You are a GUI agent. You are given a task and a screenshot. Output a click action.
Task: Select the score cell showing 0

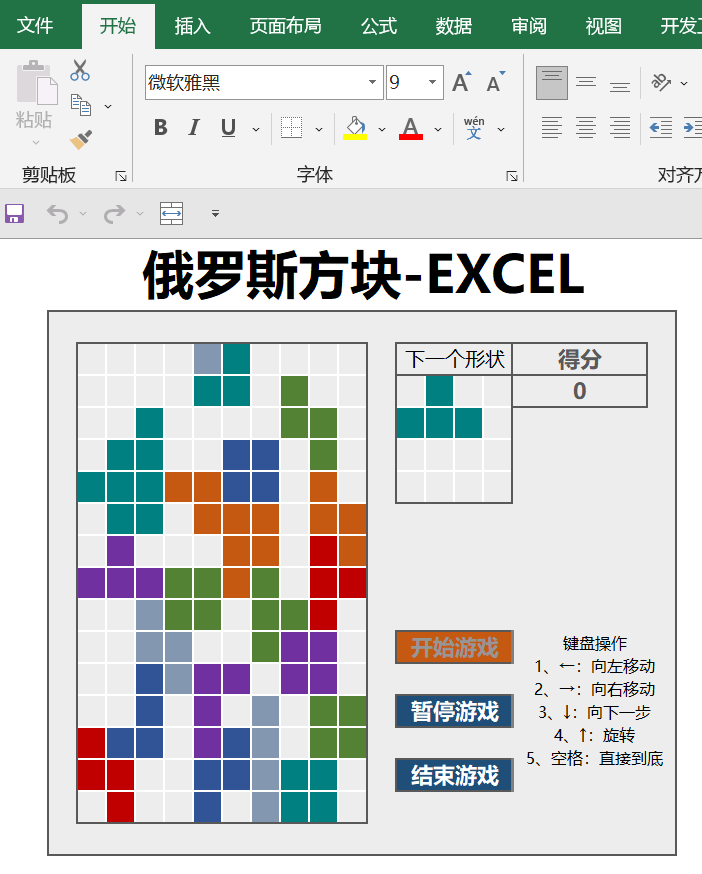(579, 391)
